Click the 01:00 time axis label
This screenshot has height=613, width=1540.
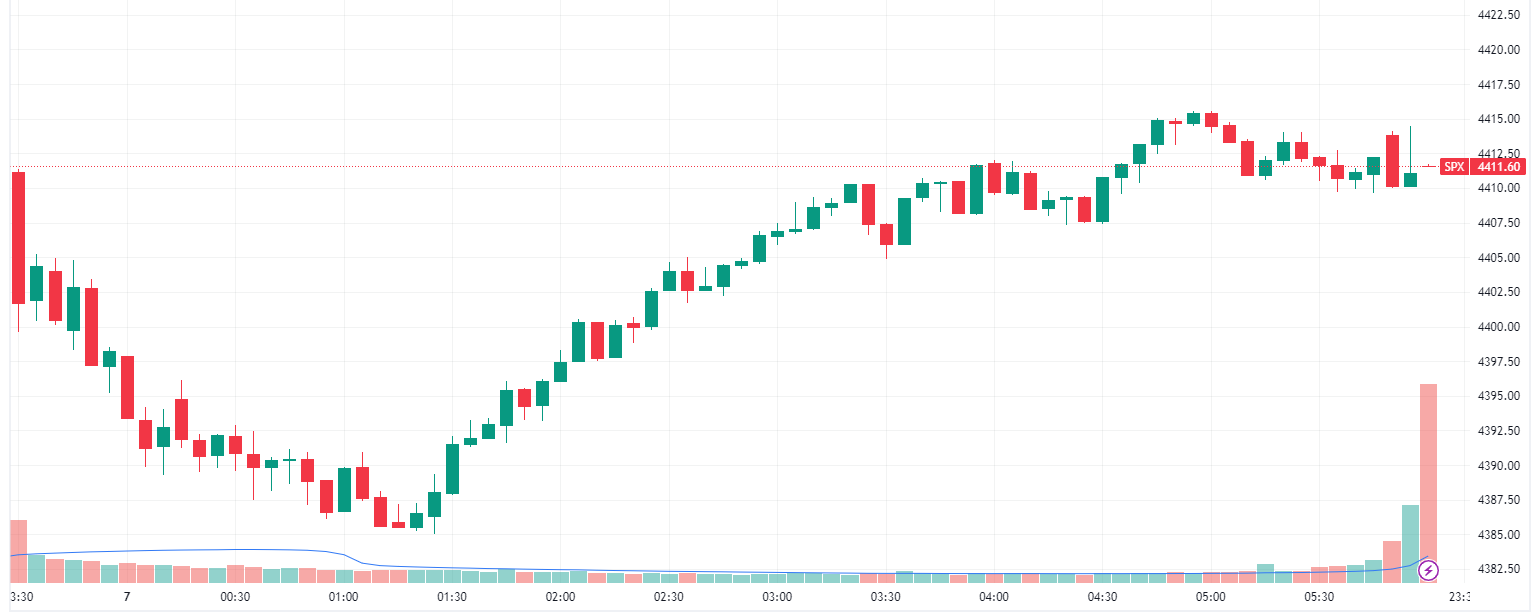pyautogui.click(x=343, y=597)
